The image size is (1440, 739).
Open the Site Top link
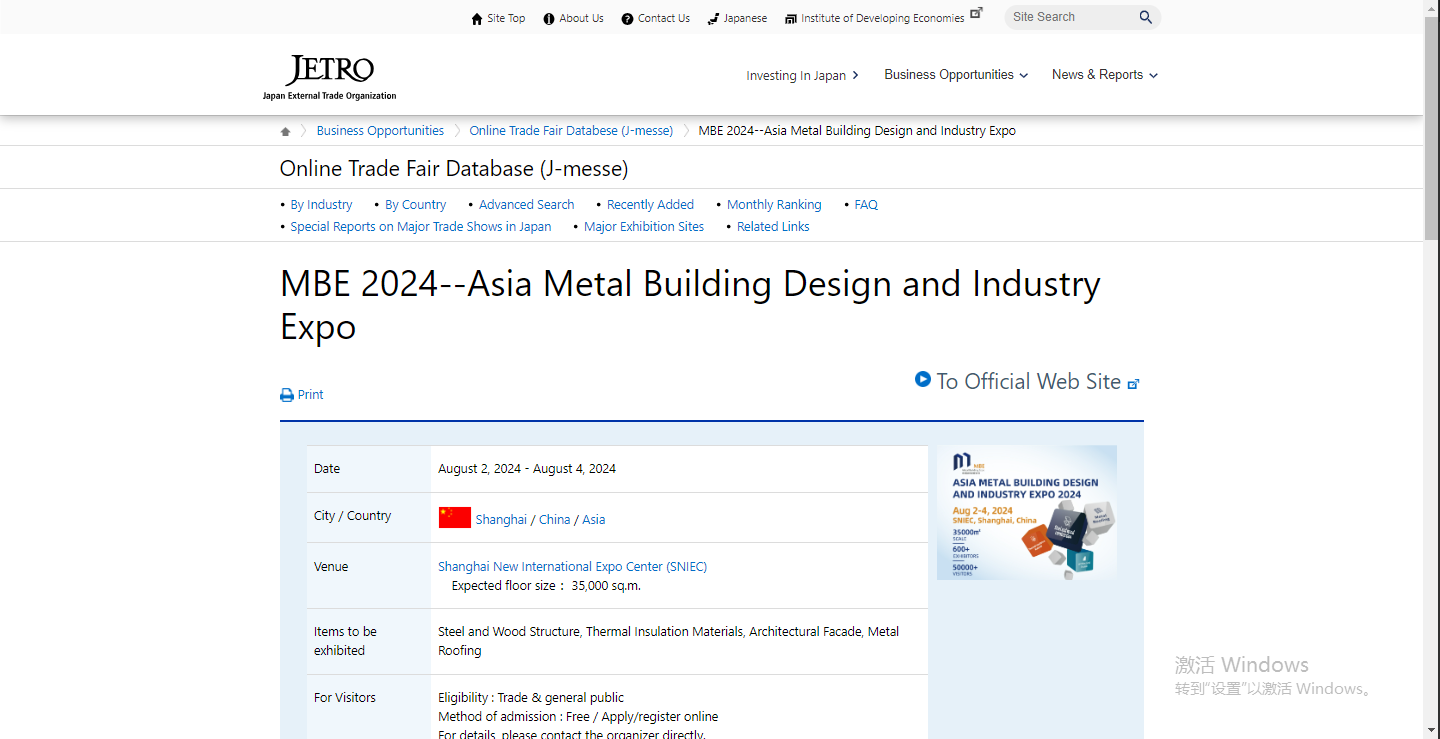click(x=506, y=18)
